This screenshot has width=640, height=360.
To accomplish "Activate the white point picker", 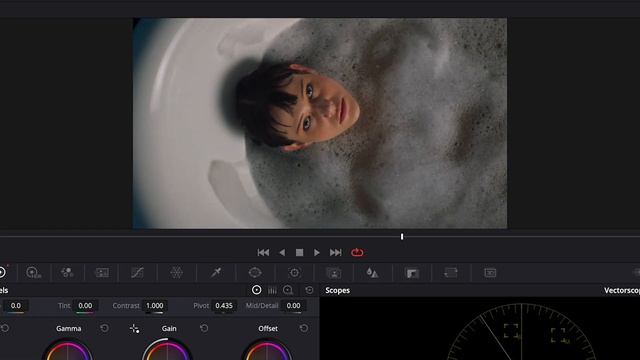I will [134, 329].
